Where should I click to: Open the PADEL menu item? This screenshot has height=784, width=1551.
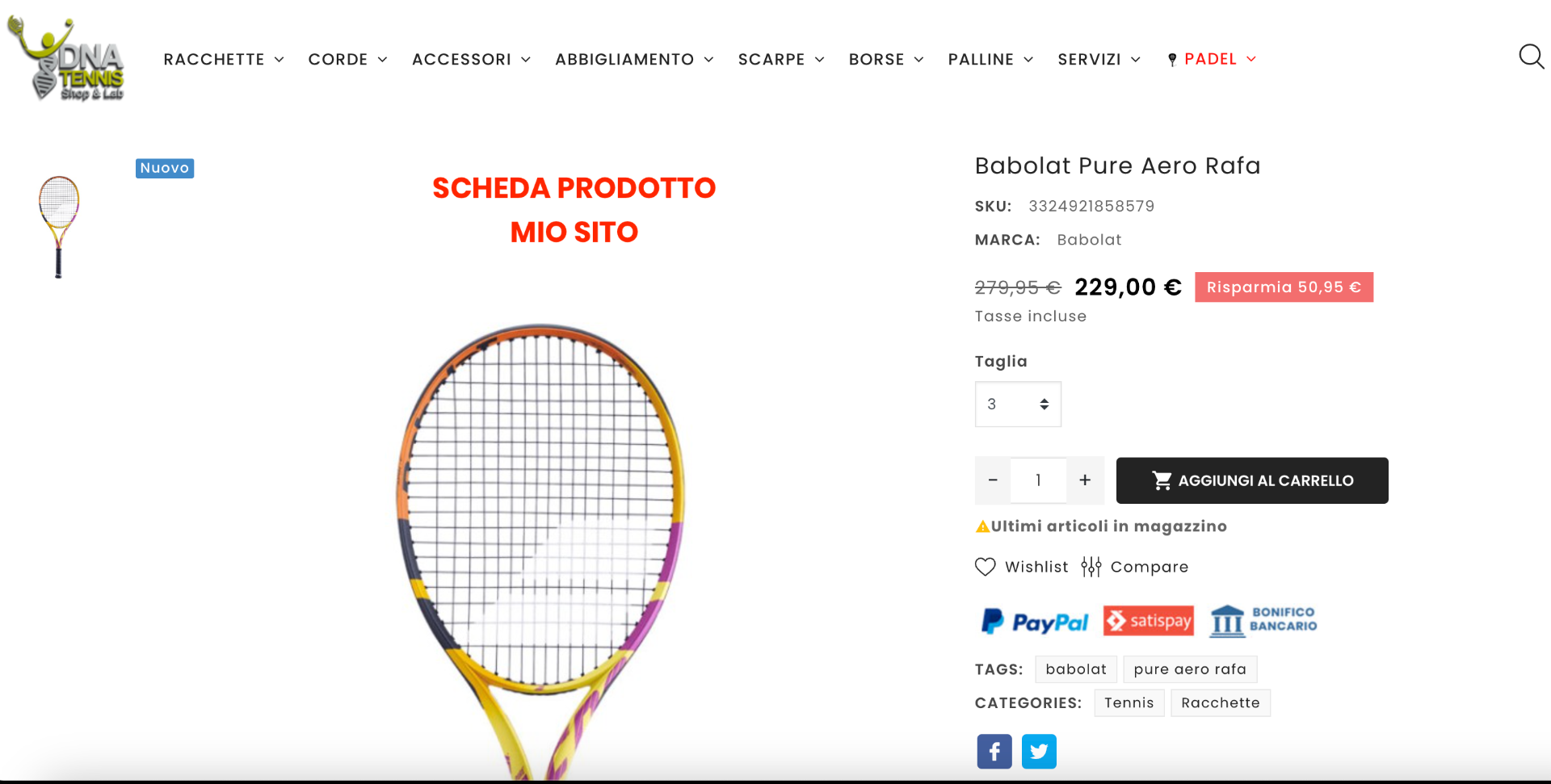pyautogui.click(x=1212, y=59)
